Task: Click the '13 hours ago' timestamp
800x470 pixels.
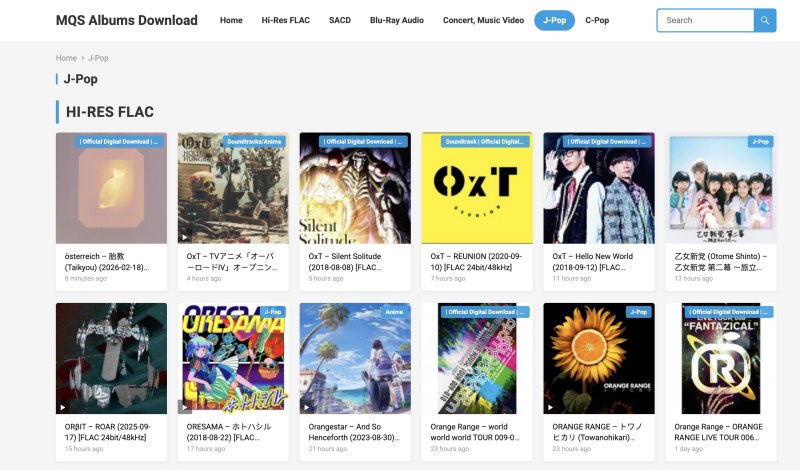Action: point(693,279)
